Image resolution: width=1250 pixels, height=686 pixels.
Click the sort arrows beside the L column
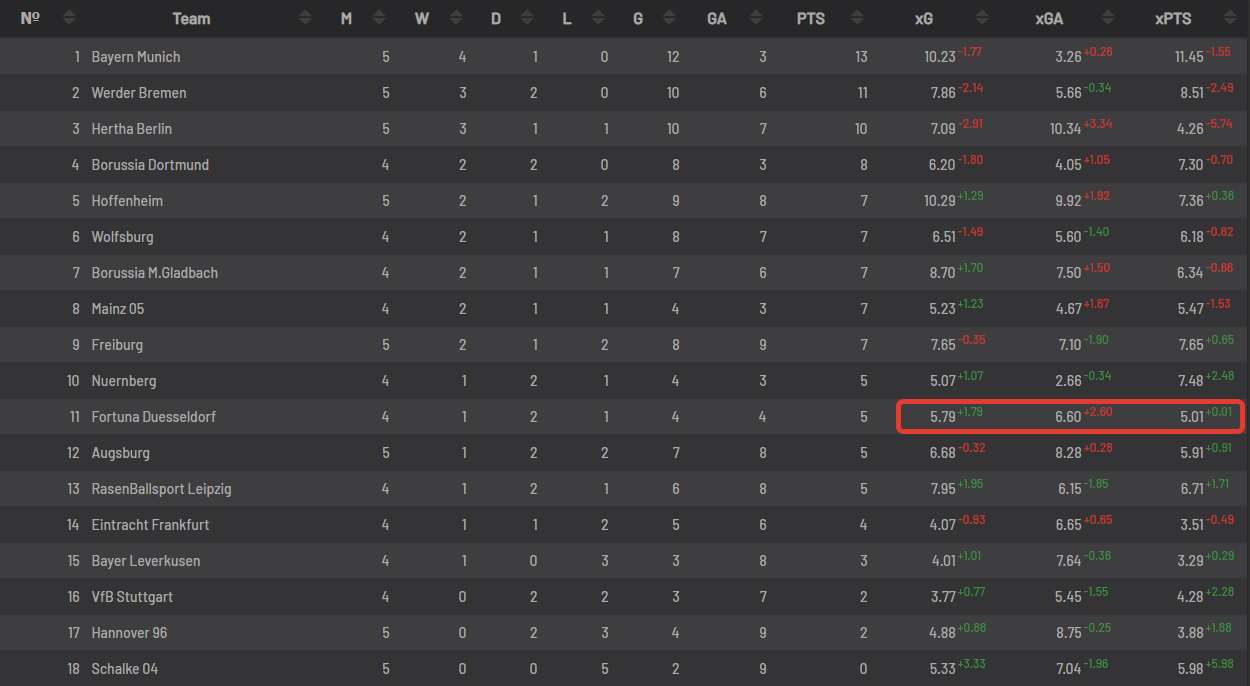598,18
